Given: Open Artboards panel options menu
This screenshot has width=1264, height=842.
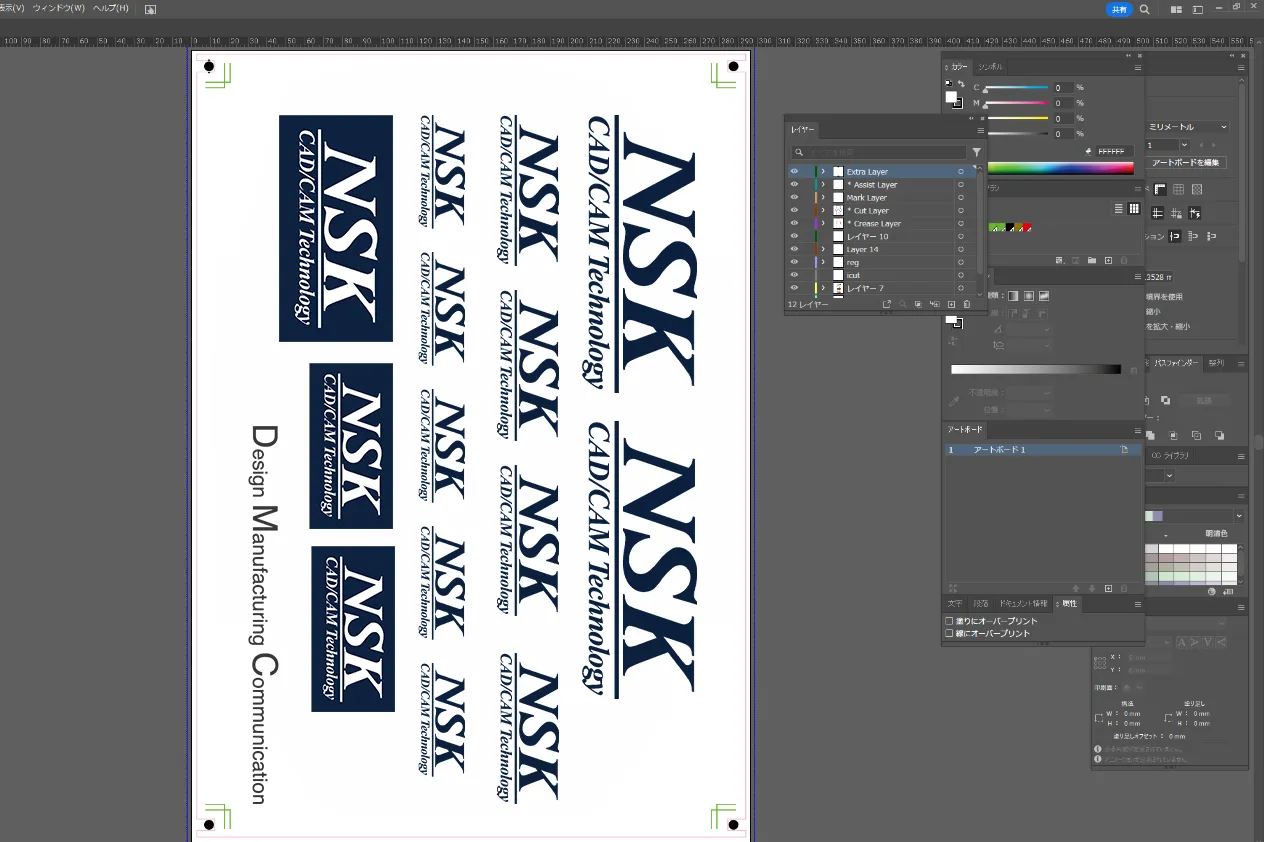Looking at the screenshot, I should point(1137,430).
